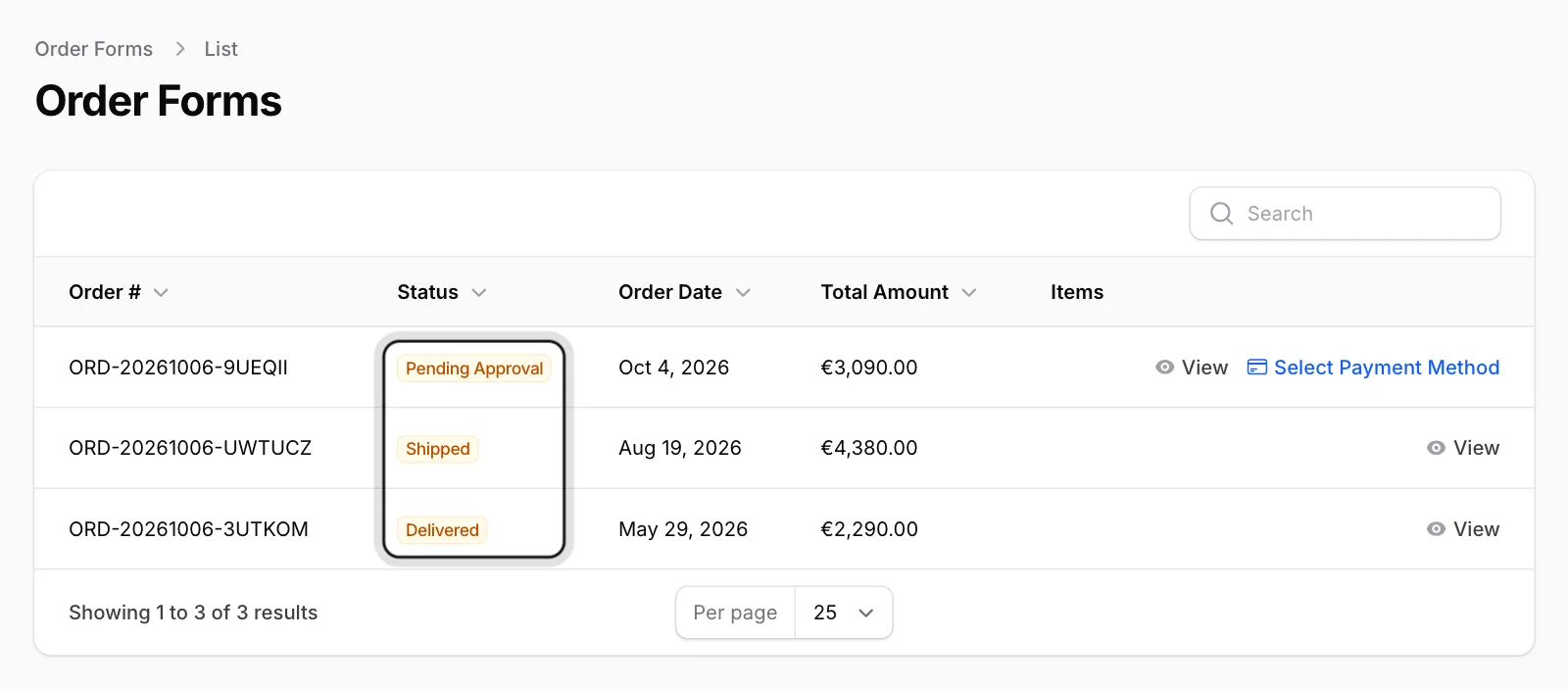The height and width of the screenshot is (689, 1568).
Task: Click the breadcrumb separator chevron icon
Action: (x=180, y=49)
